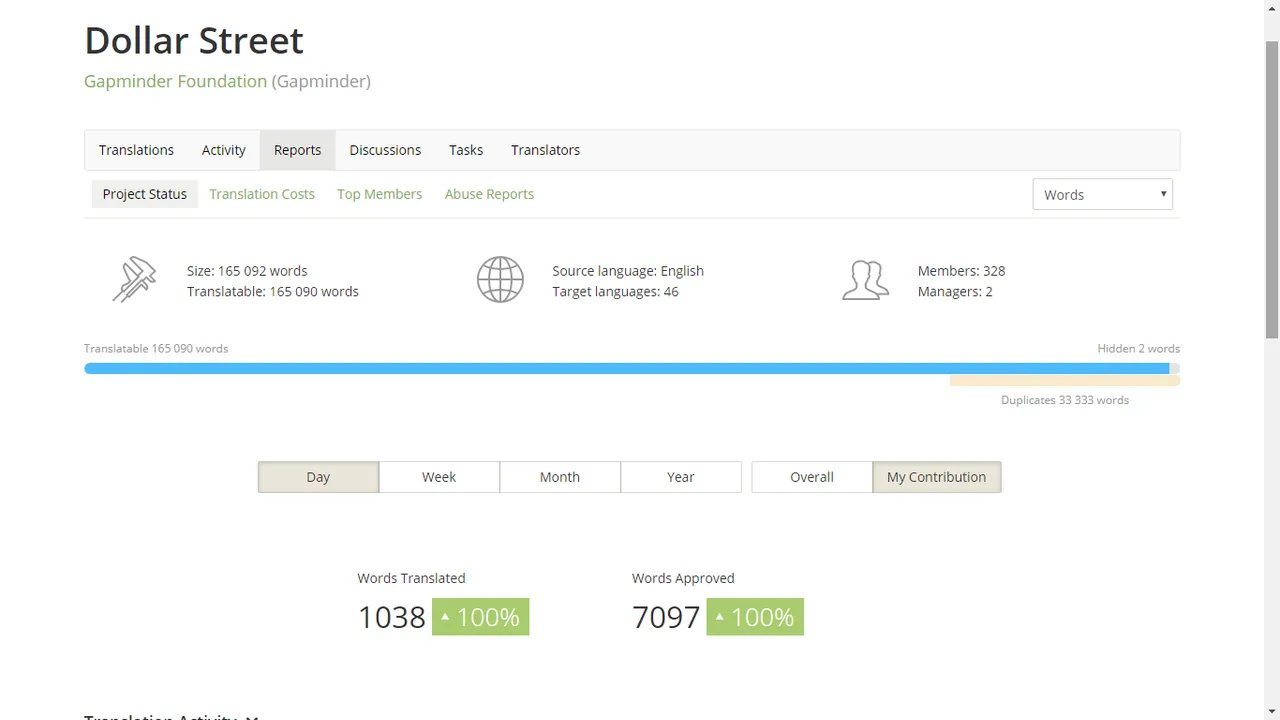
Task: View Top Members report
Action: (x=380, y=194)
